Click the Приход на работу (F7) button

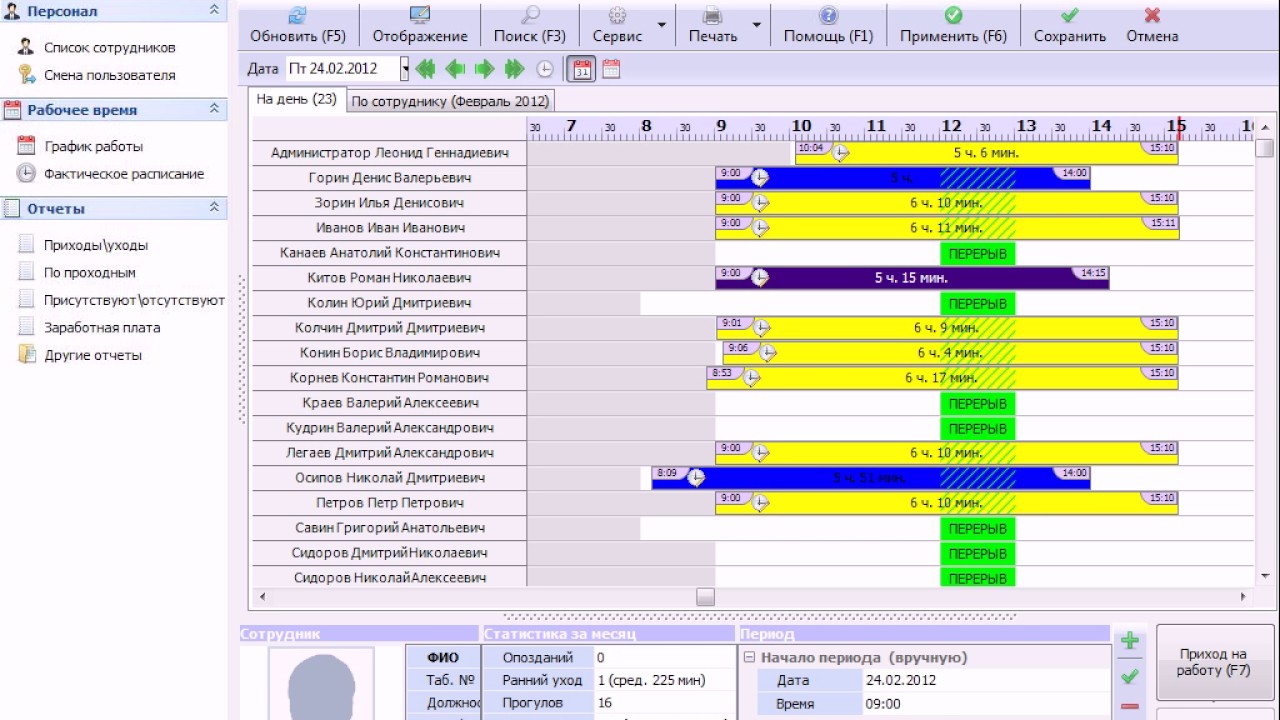click(1213, 662)
